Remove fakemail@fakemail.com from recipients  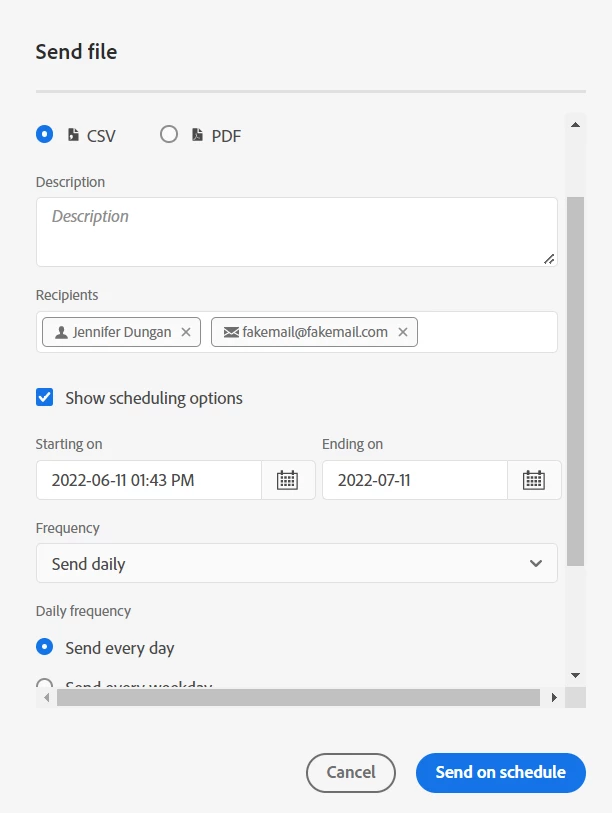pos(402,332)
